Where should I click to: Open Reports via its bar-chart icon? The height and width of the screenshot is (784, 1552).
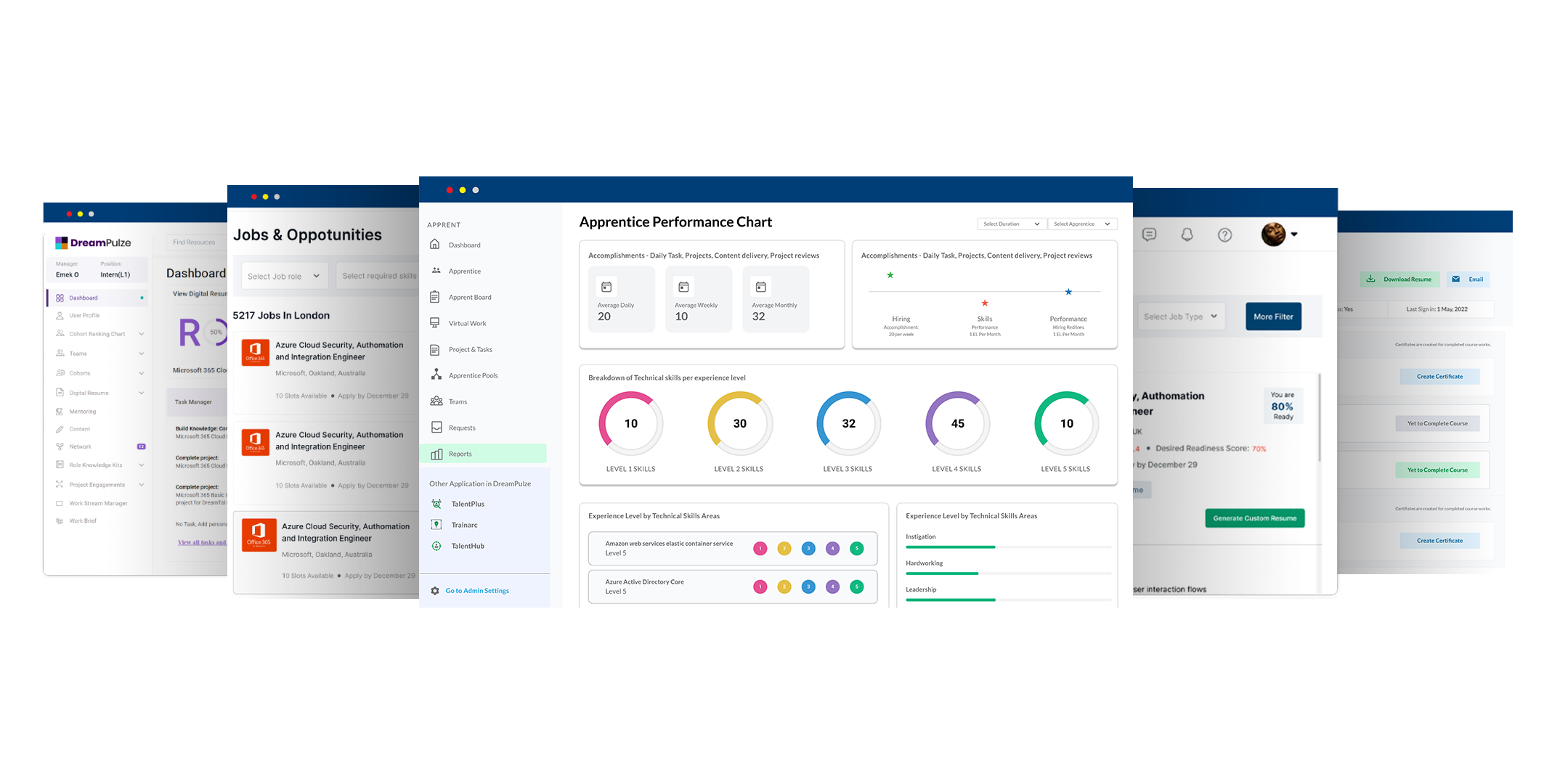coord(436,454)
